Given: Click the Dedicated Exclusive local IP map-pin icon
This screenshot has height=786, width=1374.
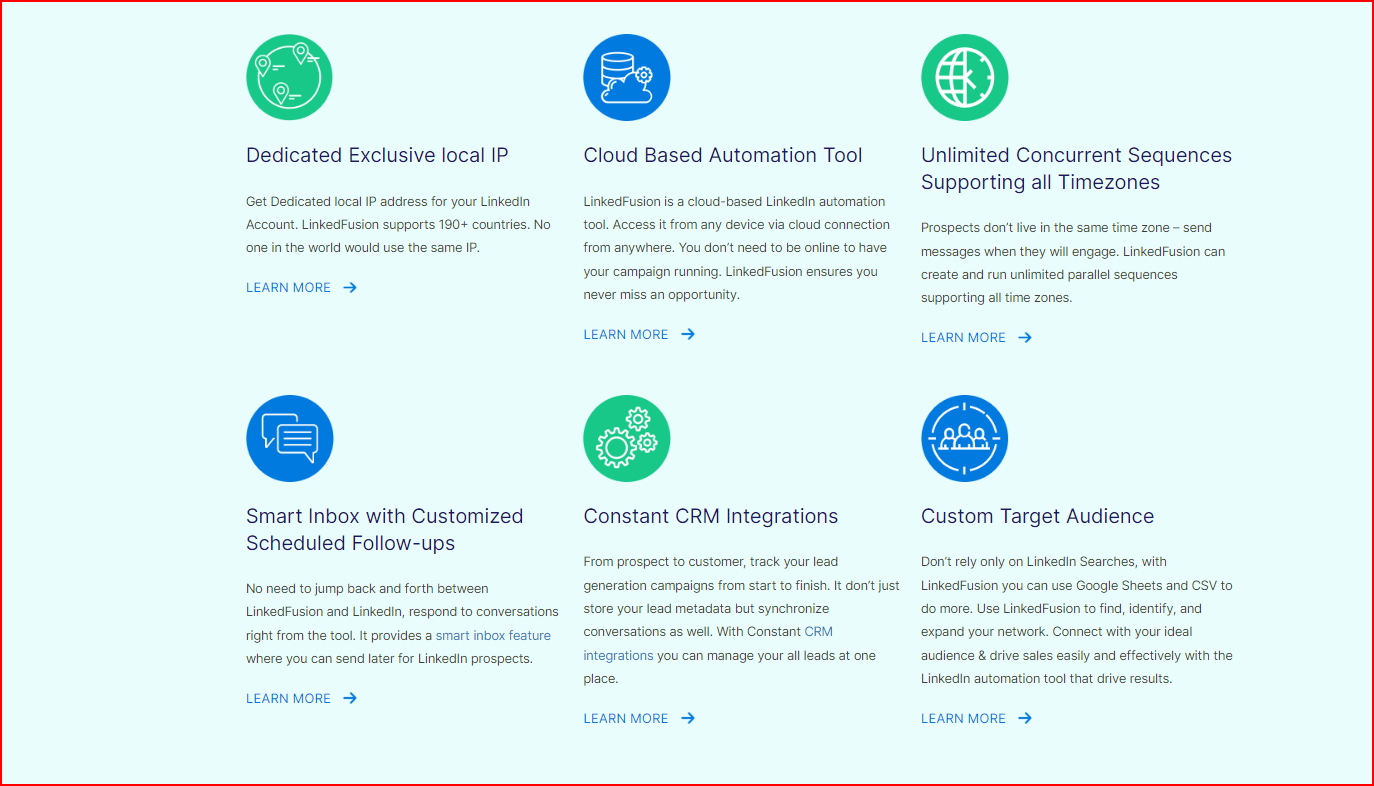Looking at the screenshot, I should (289, 77).
